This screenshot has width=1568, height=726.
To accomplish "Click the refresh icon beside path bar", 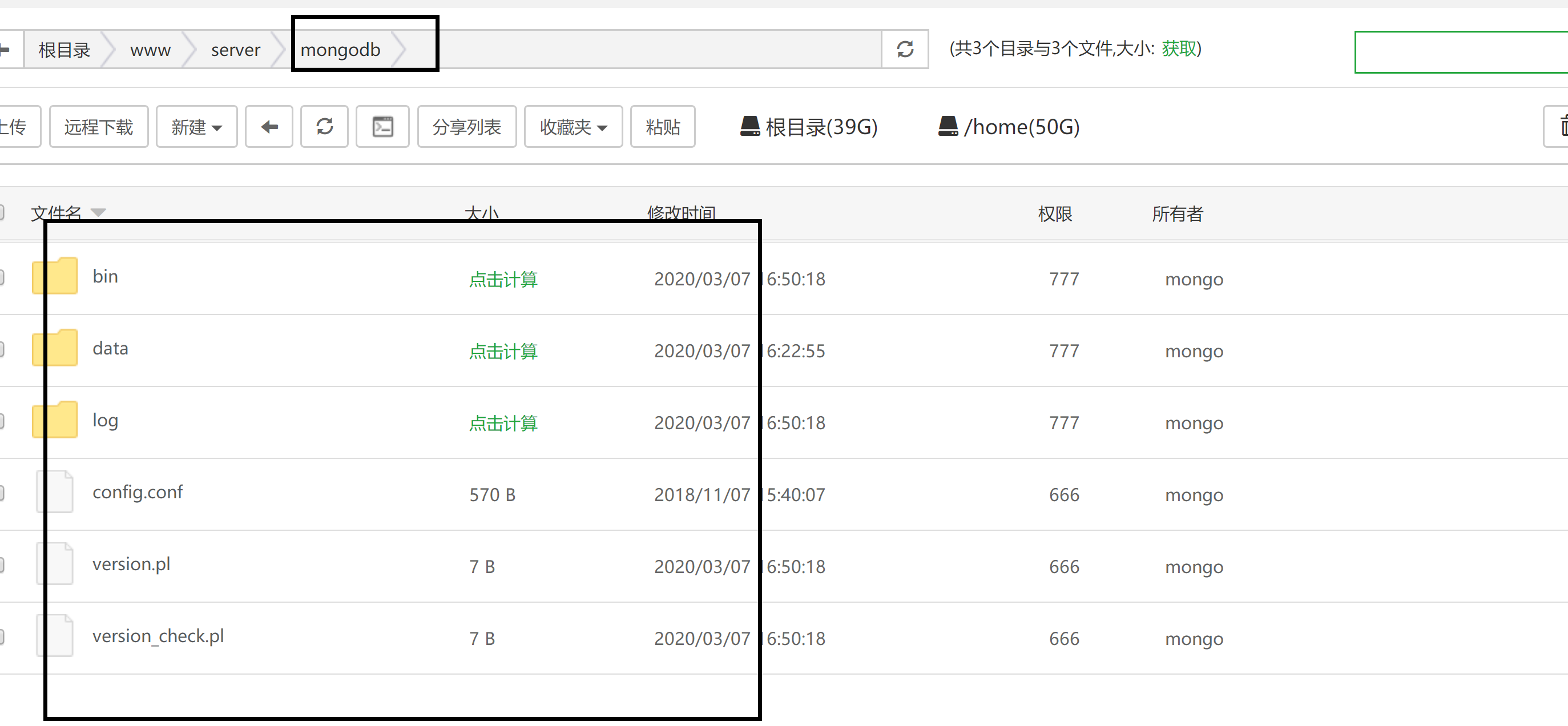I will click(x=905, y=49).
